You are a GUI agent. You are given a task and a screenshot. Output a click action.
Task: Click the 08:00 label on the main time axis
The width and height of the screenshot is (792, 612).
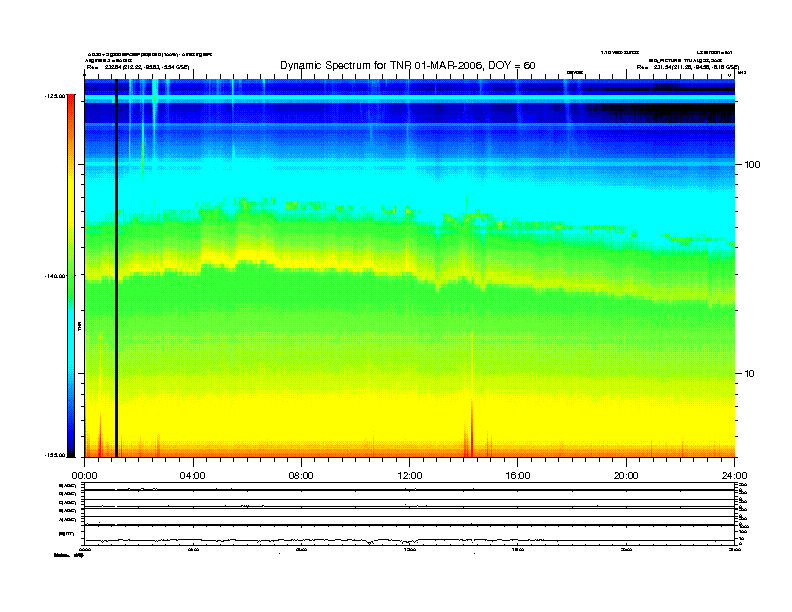[x=301, y=476]
